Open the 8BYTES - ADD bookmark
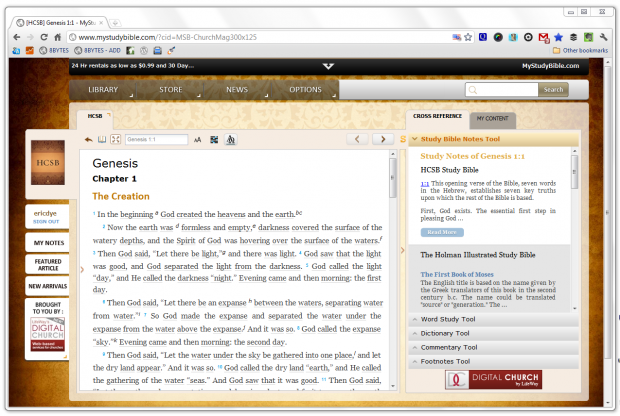 [98, 50]
